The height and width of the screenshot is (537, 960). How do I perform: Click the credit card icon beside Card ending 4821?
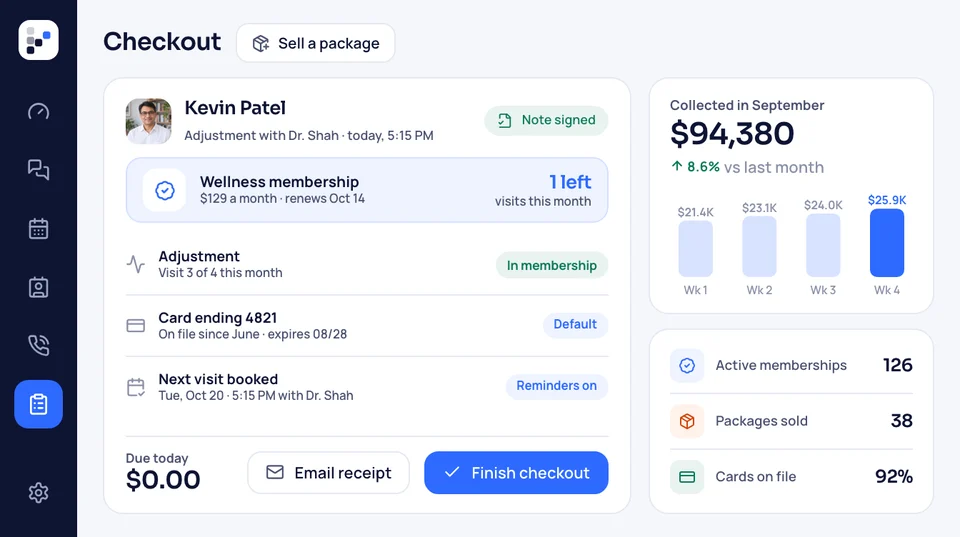(x=136, y=326)
